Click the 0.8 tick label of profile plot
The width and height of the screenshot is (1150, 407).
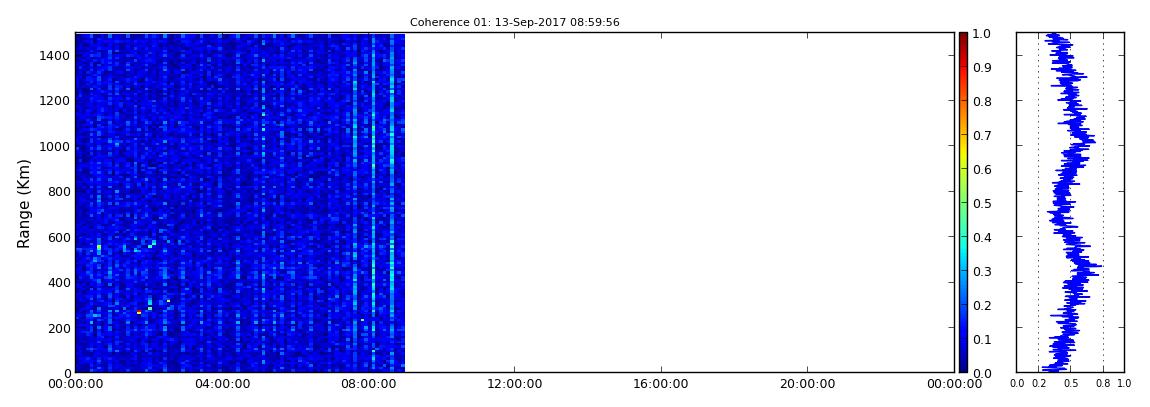click(1104, 384)
